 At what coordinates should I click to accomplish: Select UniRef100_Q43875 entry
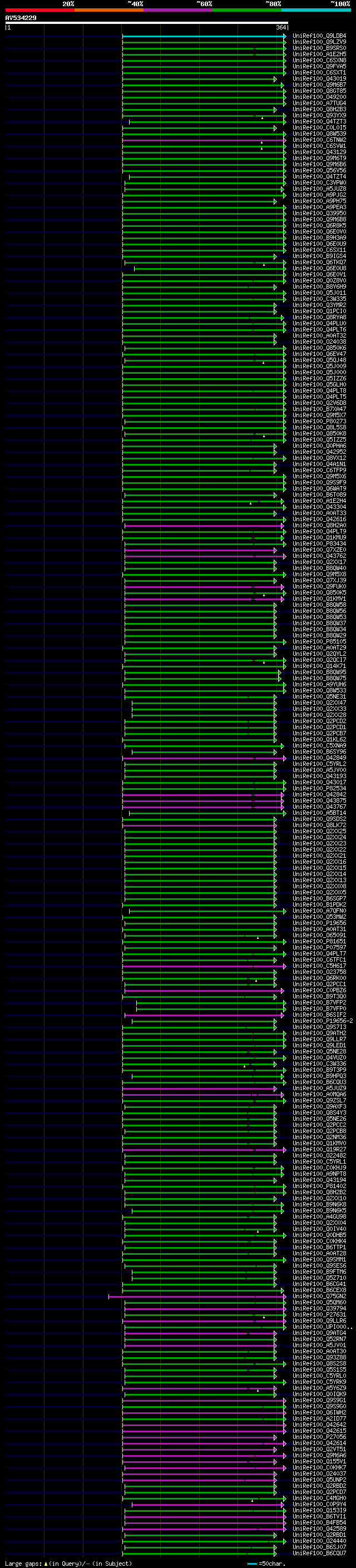(319, 800)
